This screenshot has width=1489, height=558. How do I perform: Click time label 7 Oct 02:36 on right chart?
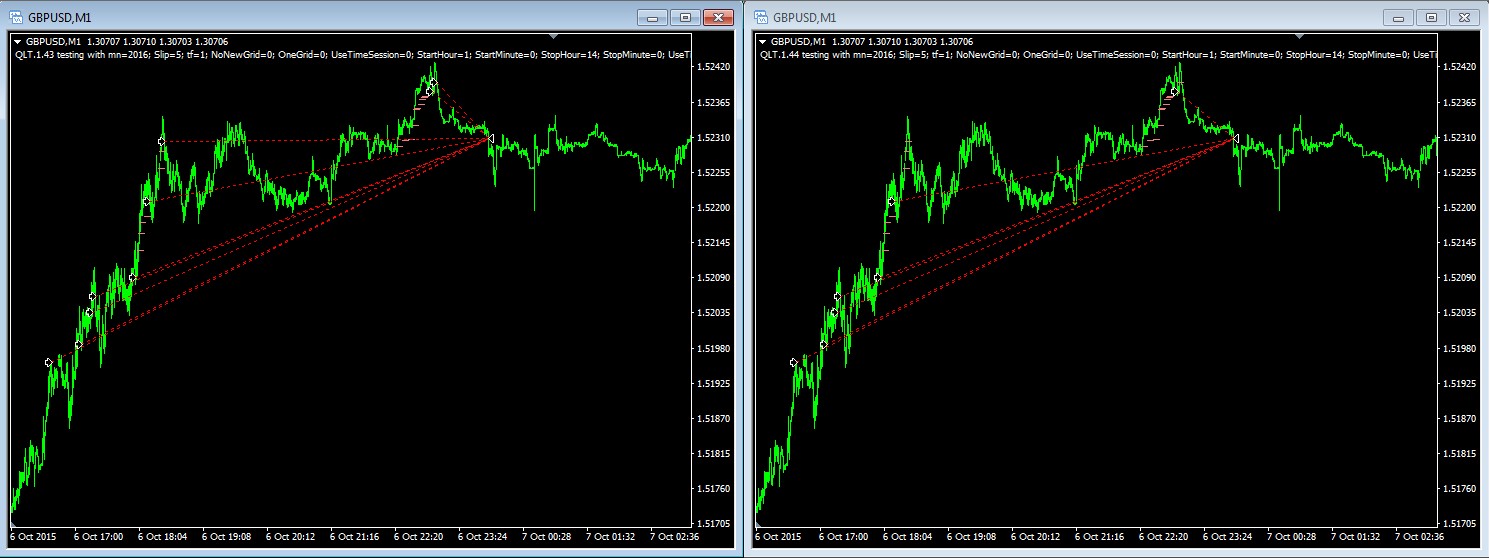click(1421, 537)
